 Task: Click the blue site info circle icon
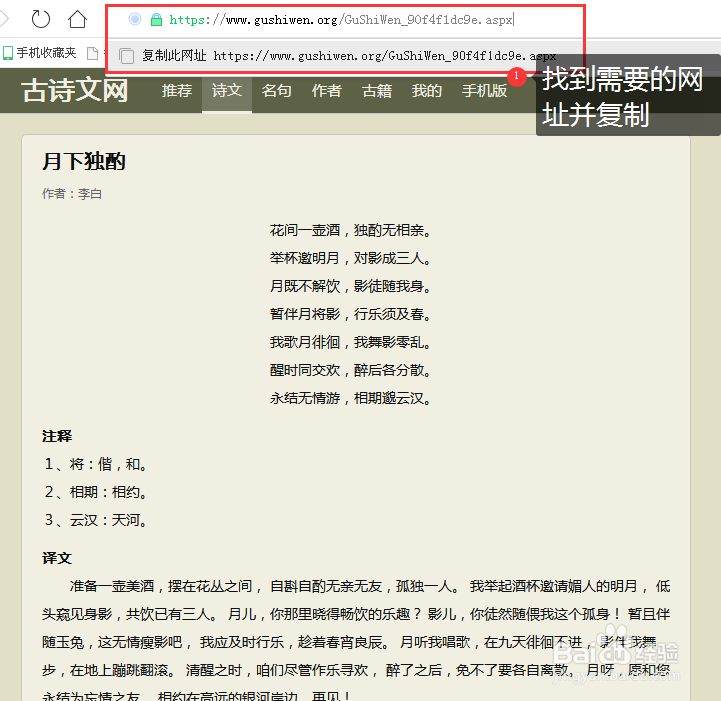click(x=135, y=19)
